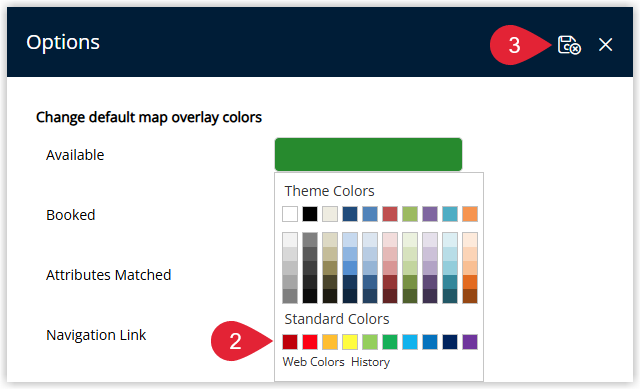Viewport: 641px width, 390px height.
Task: Choose the purple standard color swatch
Action: click(x=470, y=342)
